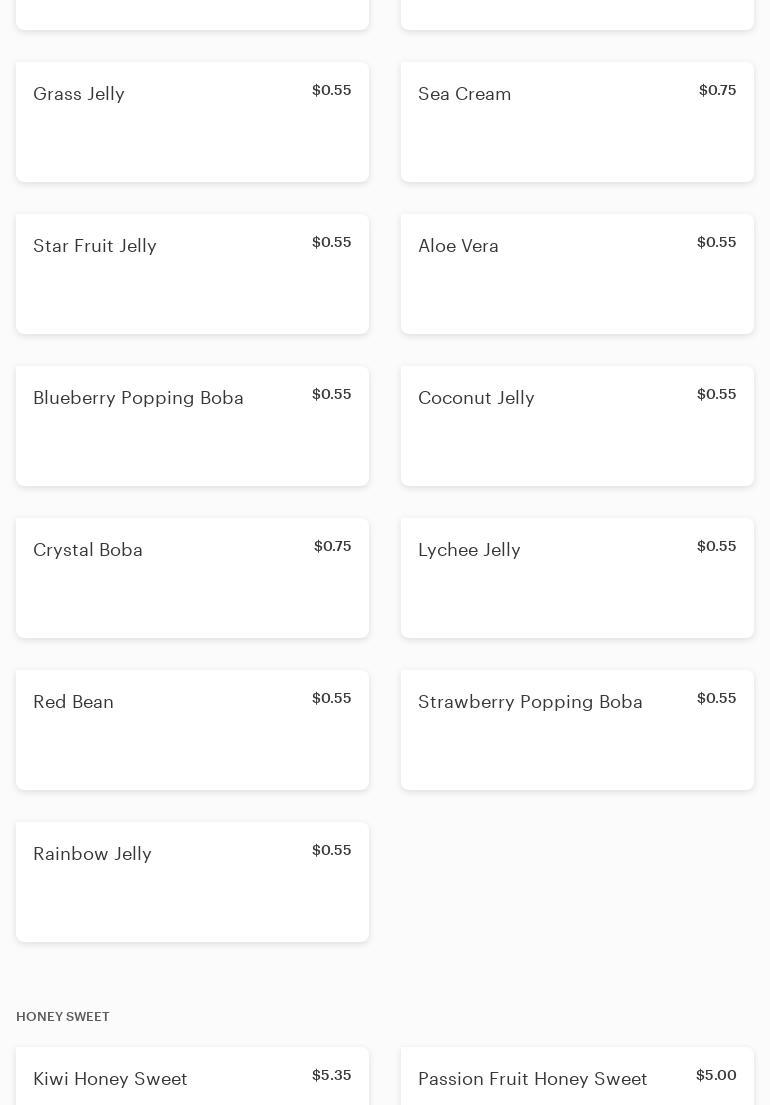Click the Rainbow Jelly card
Image resolution: width=770 pixels, height=1105 pixels.
(x=192, y=882)
